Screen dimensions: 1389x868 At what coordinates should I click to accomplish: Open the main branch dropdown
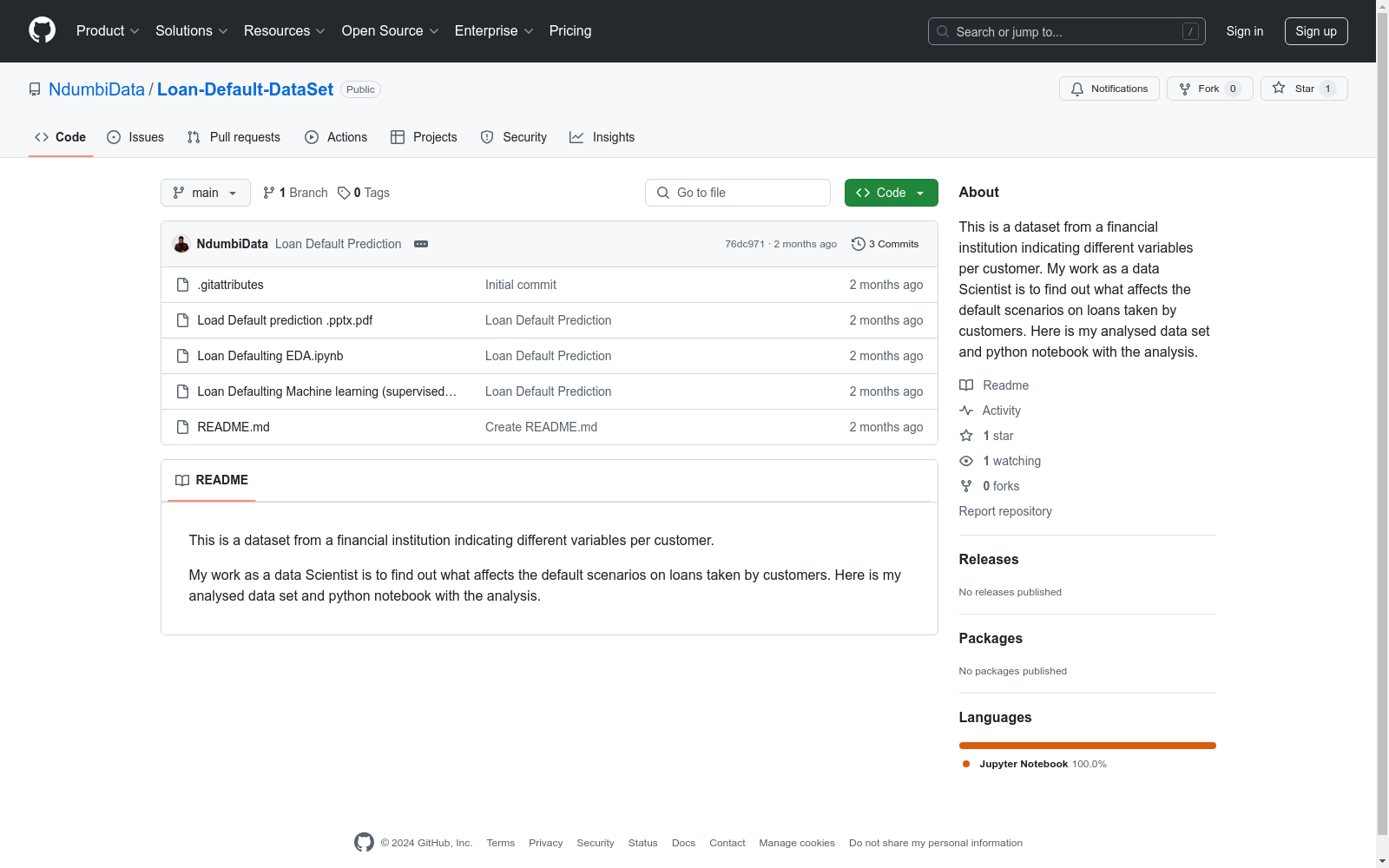point(206,193)
